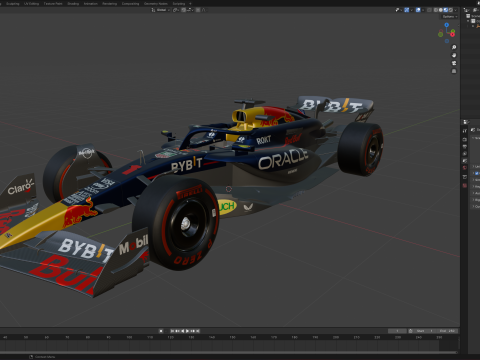Toggle proportional editing in header
The image size is (480, 360).
(198, 10)
